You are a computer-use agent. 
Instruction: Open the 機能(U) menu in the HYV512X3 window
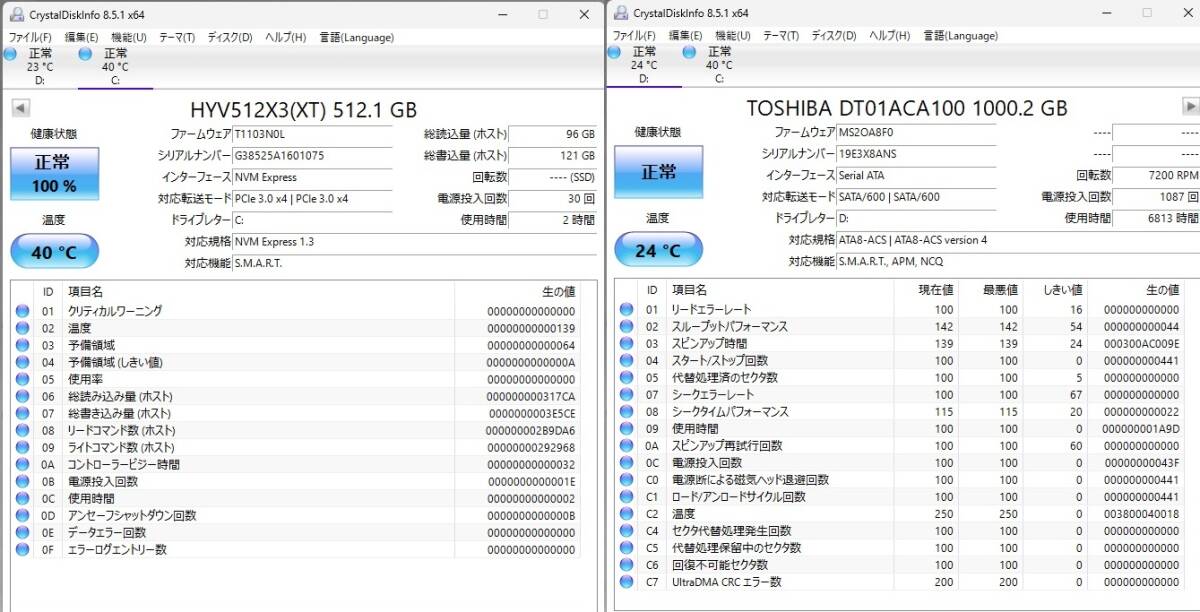pos(128,37)
